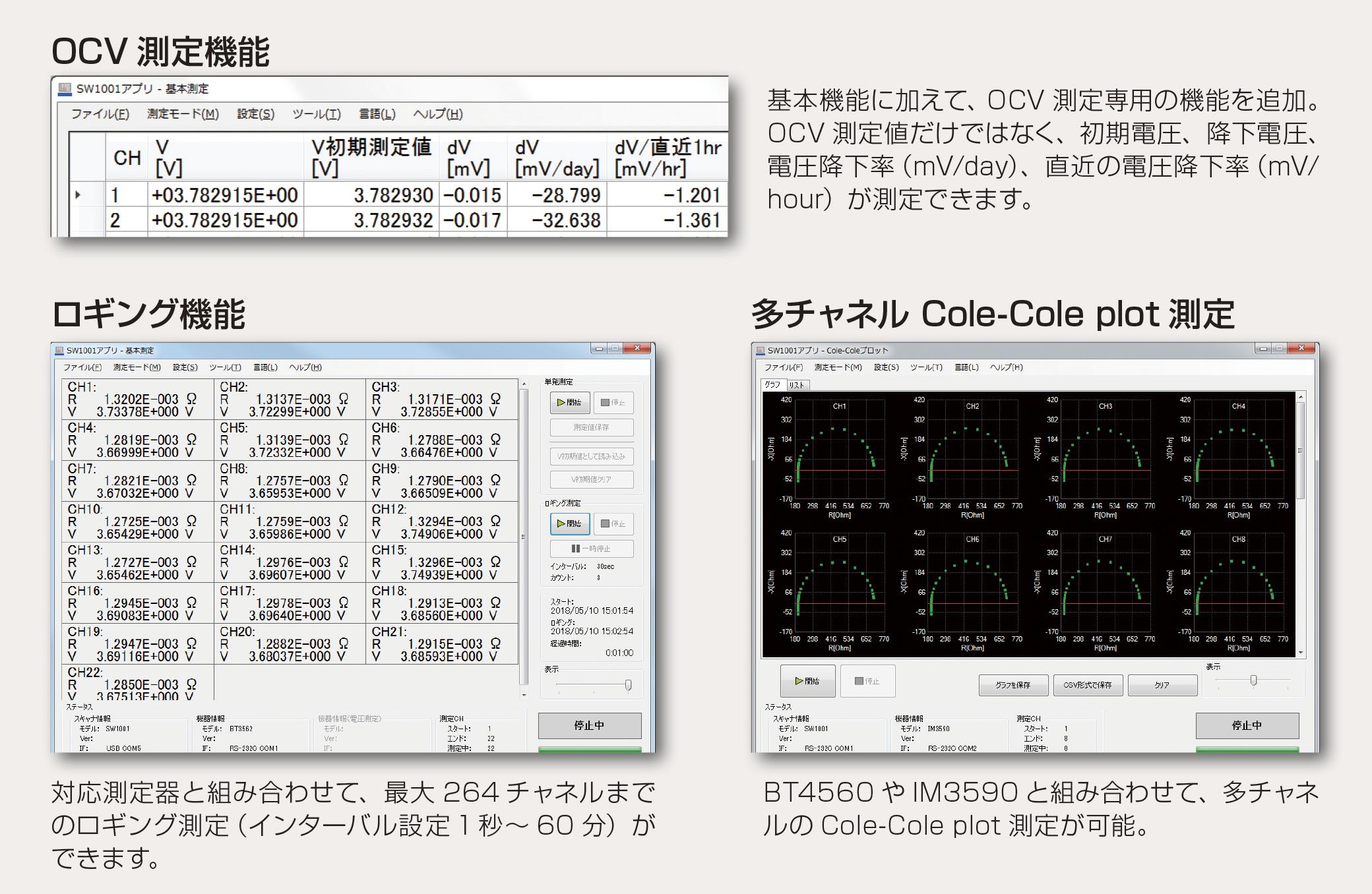Save the graph with グラフを保存
The width and height of the screenshot is (1372, 894).
point(1013,685)
